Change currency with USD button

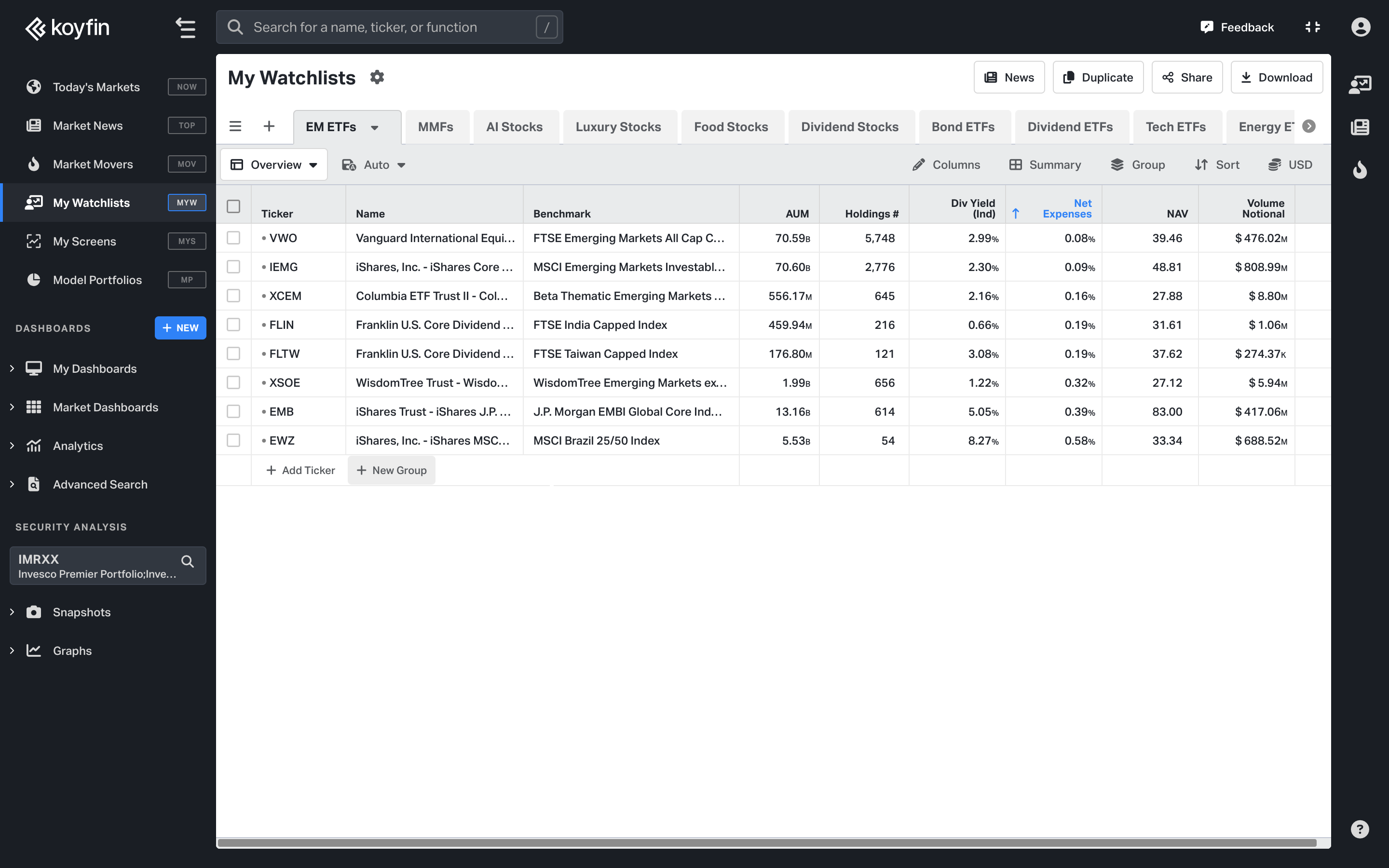click(1290, 165)
